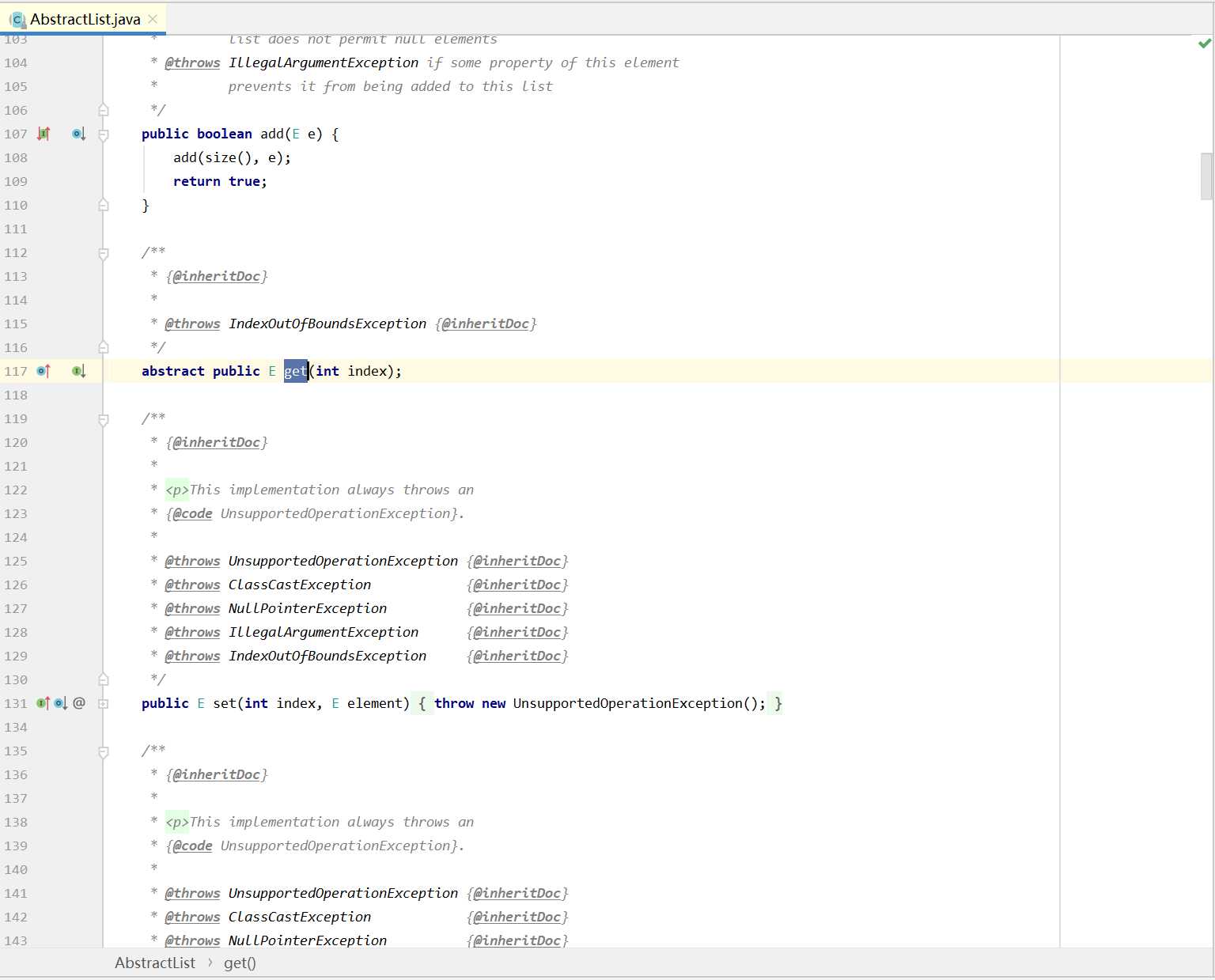Collapse fold marker at line 106 comment end
This screenshot has width=1215, height=980.
tap(104, 110)
